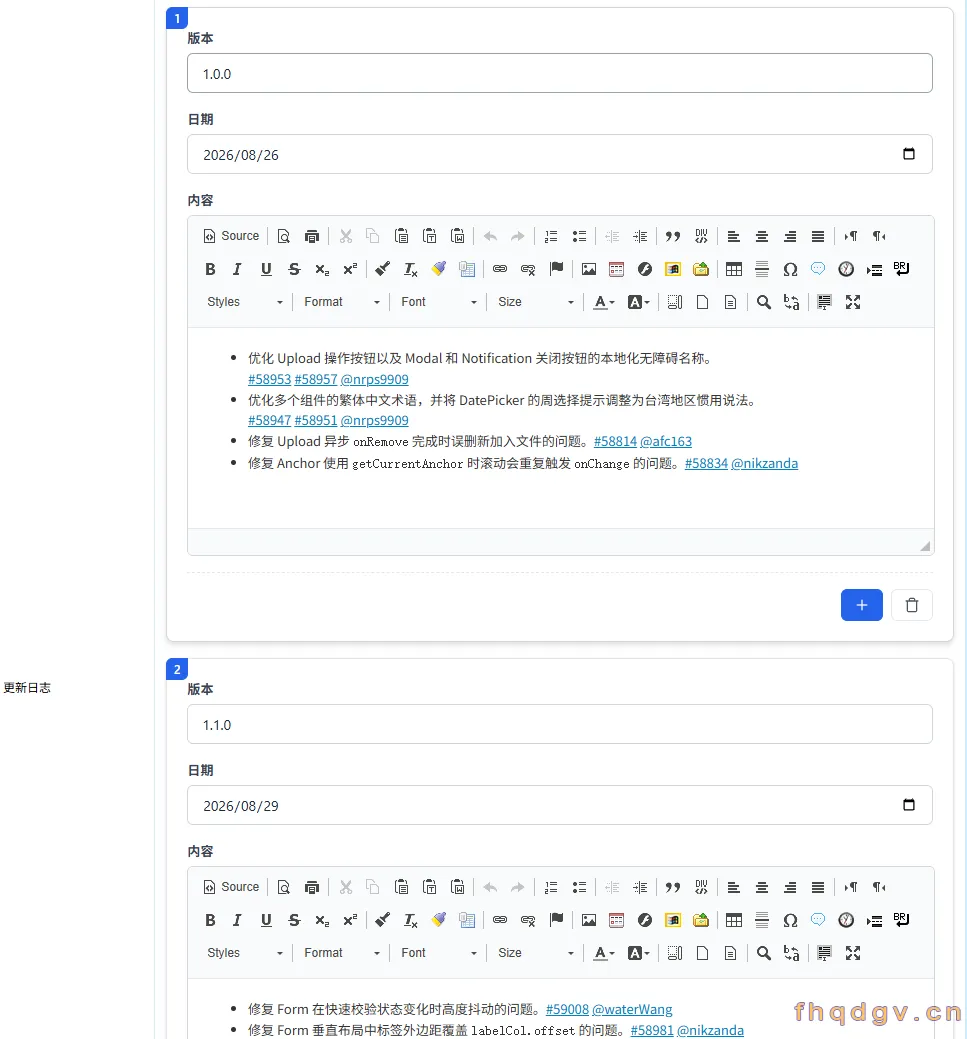This screenshot has width=967, height=1039.
Task: Toggle Bold in first editor toolbar
Action: tap(210, 269)
